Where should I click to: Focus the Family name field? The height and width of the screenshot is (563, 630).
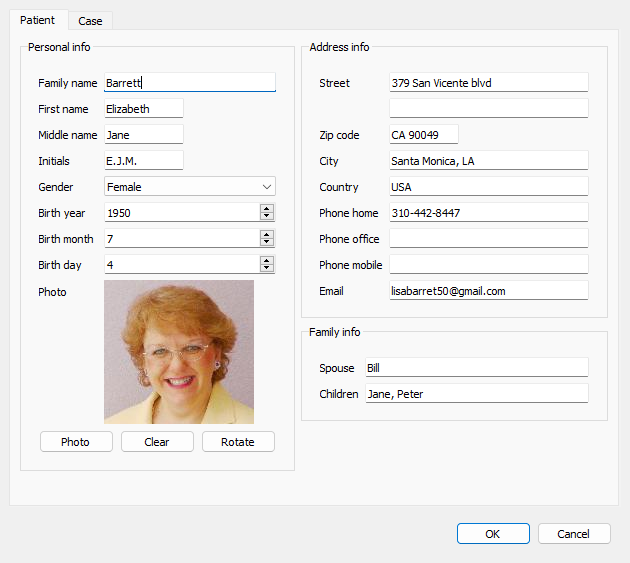pyautogui.click(x=189, y=83)
